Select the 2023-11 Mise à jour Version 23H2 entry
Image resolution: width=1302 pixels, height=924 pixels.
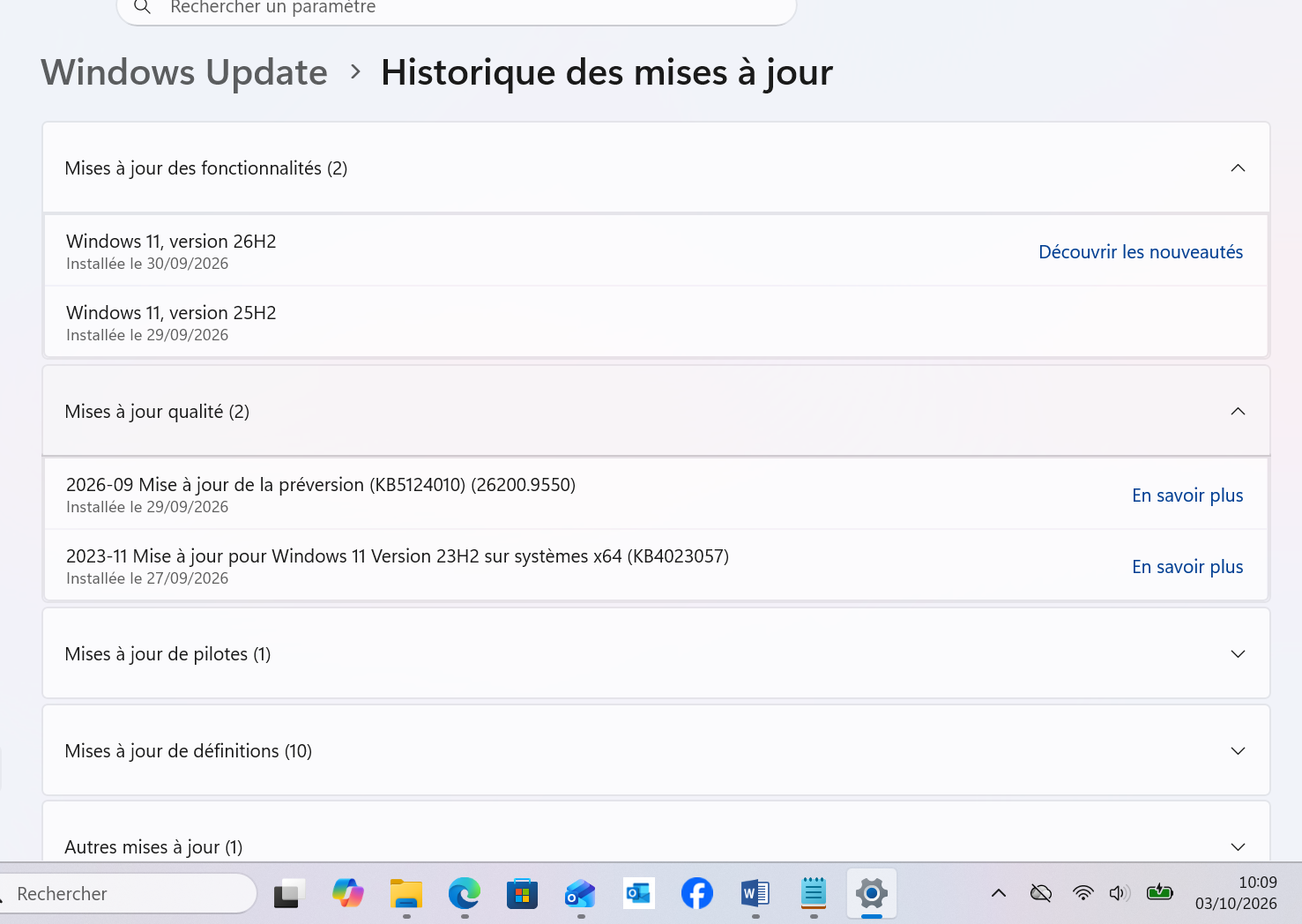(656, 566)
